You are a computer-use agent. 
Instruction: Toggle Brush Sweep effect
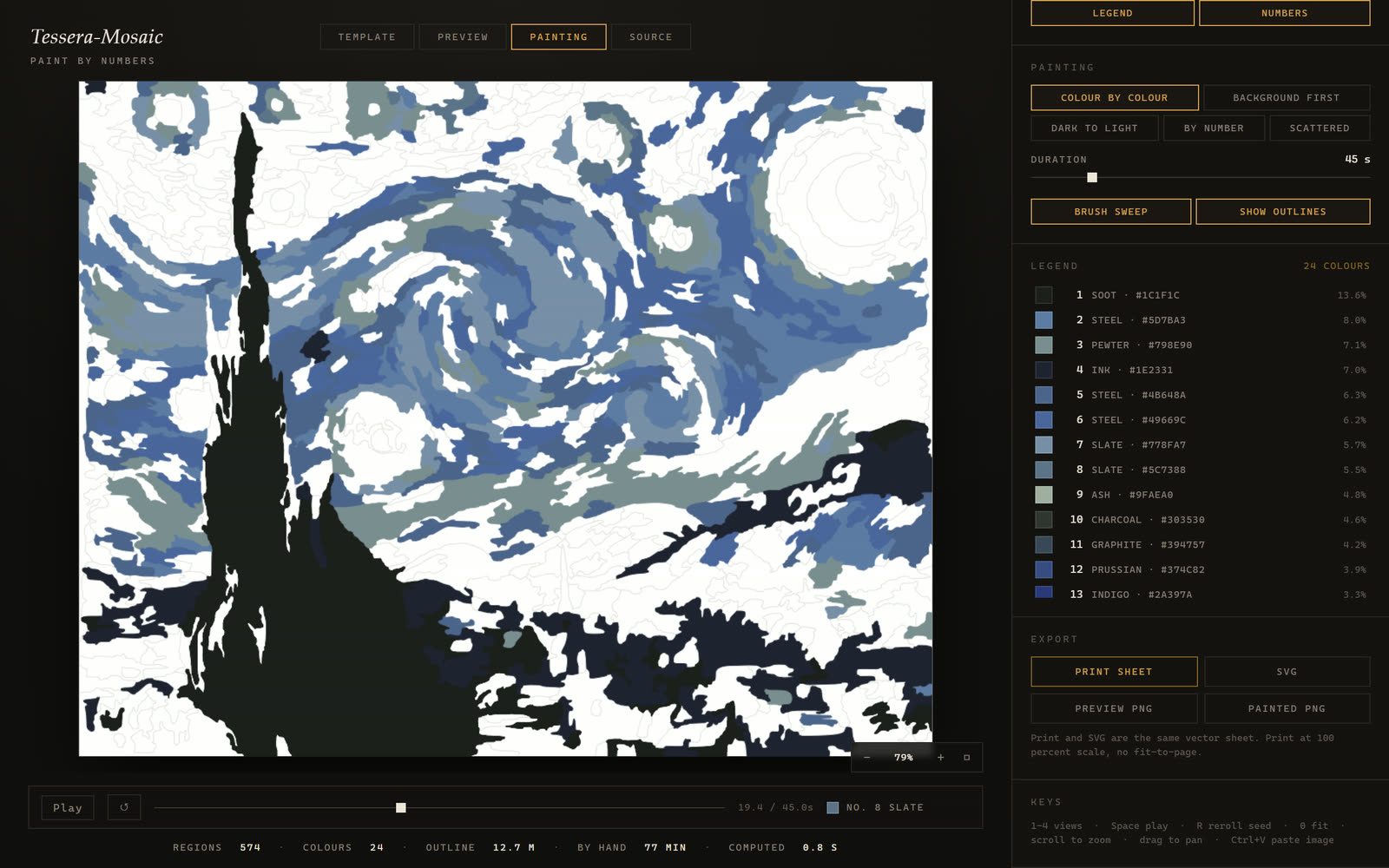click(1110, 212)
